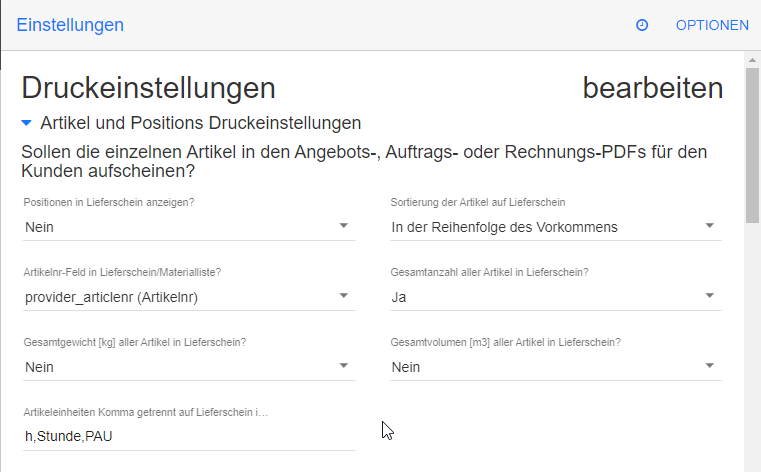Click the clock history icon in header

point(642,25)
